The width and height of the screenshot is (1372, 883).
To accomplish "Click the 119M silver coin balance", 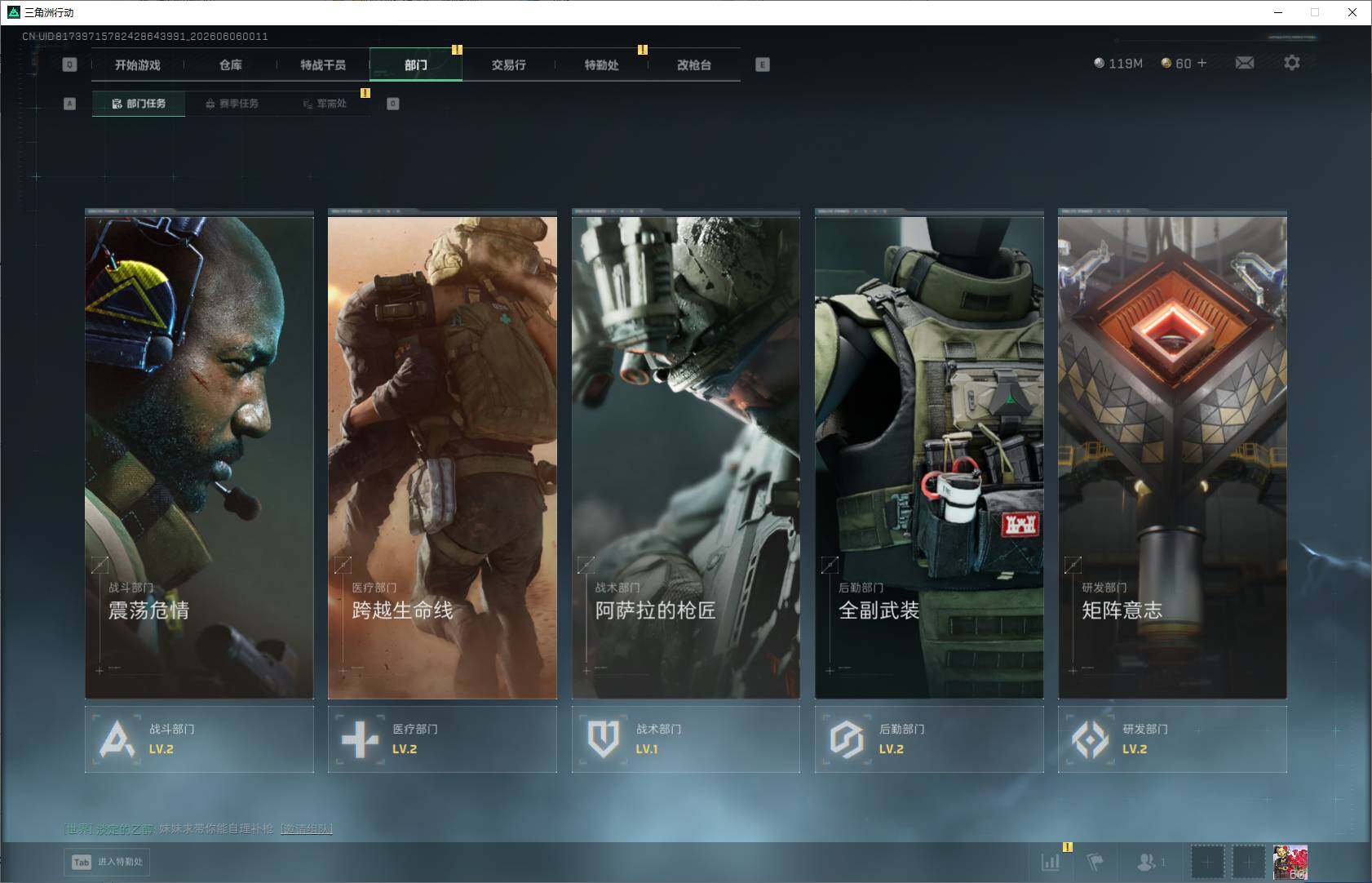I will click(x=1118, y=63).
